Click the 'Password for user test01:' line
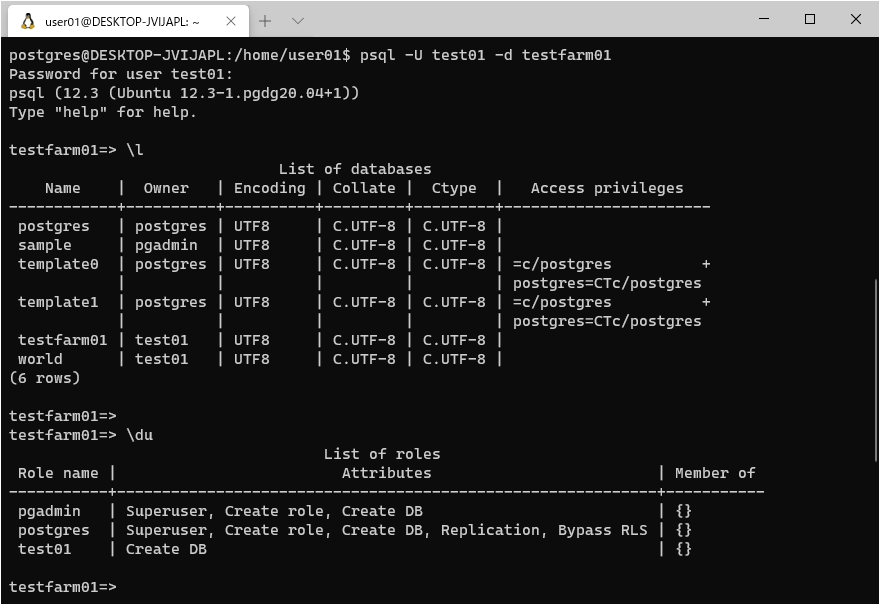Viewport: 880px width, 605px height. click(121, 74)
